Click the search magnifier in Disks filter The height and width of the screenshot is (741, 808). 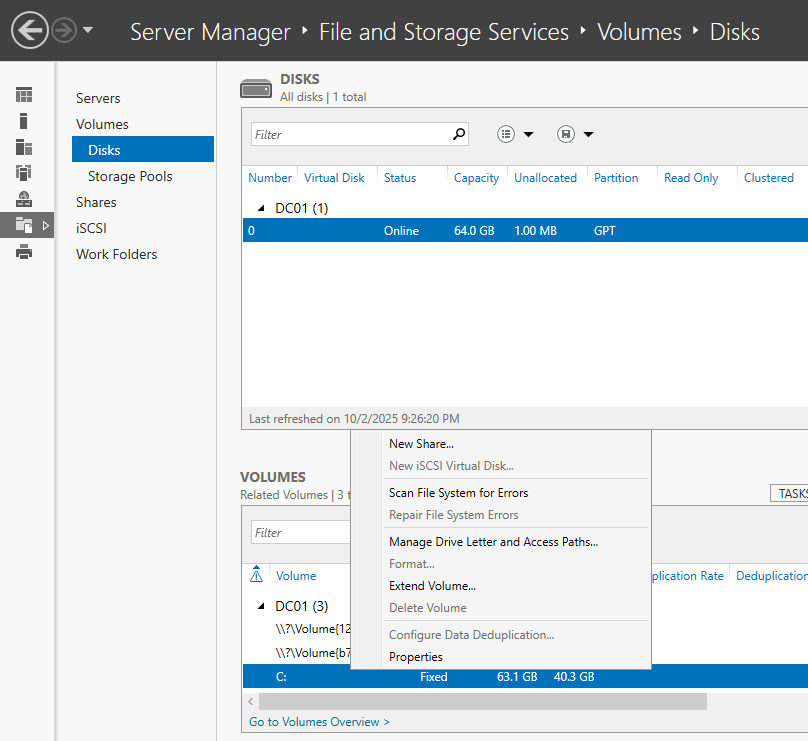(459, 134)
